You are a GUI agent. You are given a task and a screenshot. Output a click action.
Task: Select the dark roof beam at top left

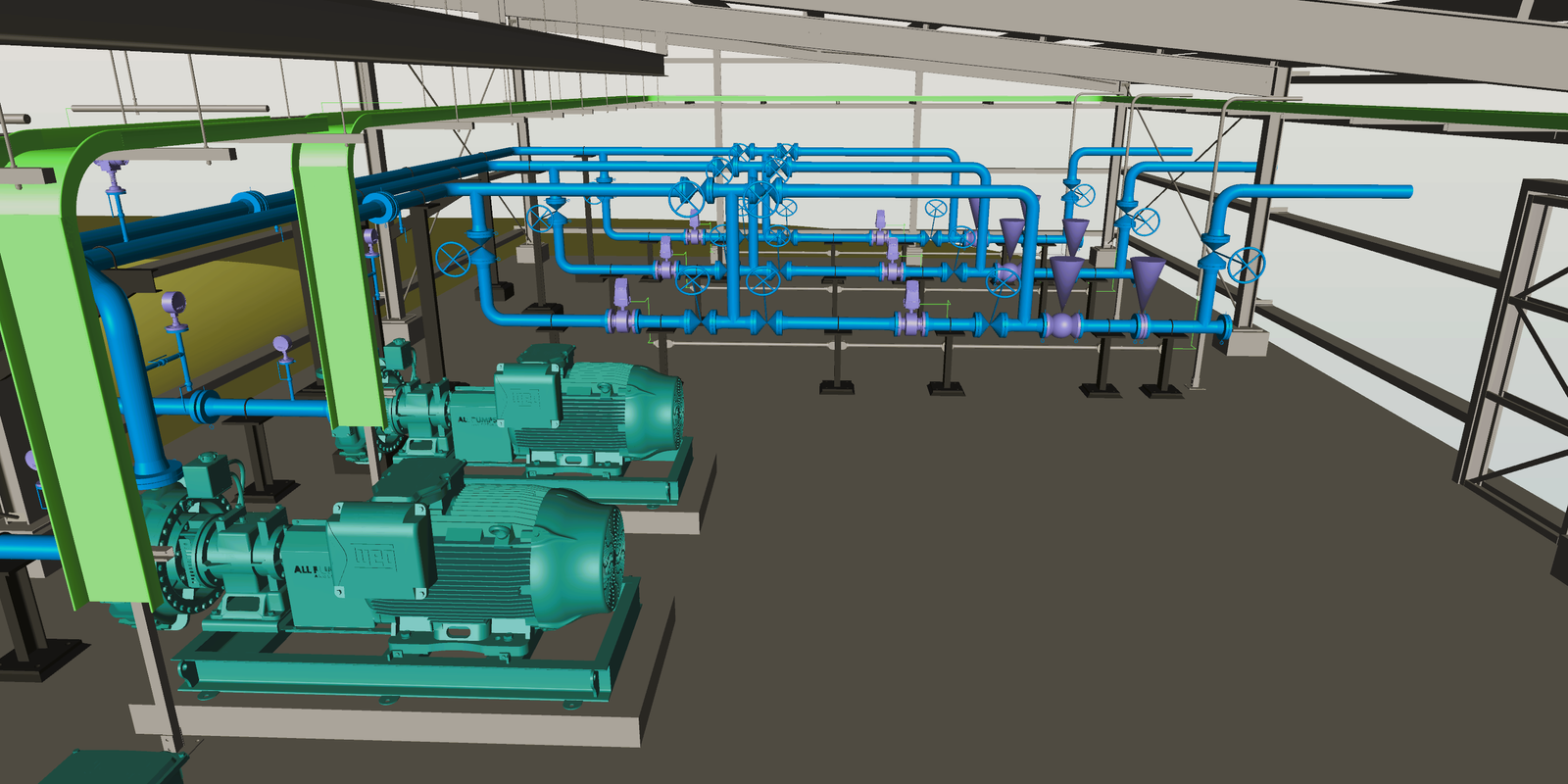click(x=323, y=34)
